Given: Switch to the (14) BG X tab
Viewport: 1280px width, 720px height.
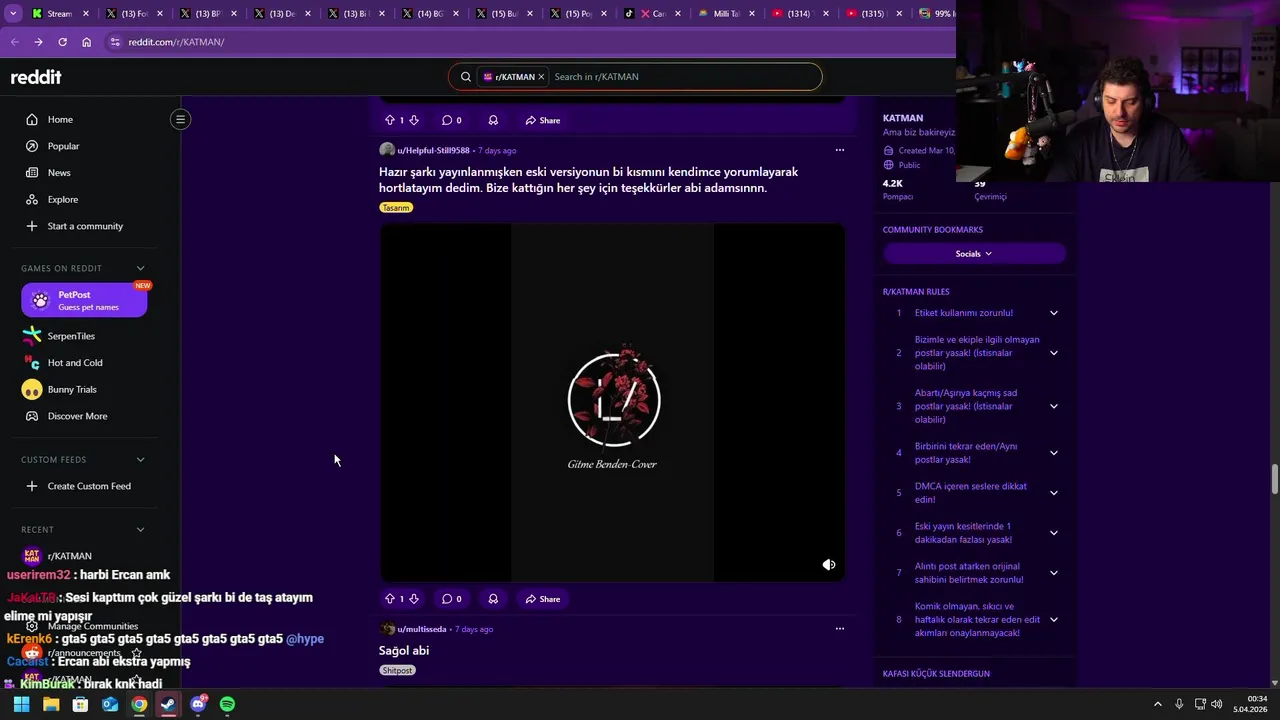Looking at the screenshot, I should (431, 14).
